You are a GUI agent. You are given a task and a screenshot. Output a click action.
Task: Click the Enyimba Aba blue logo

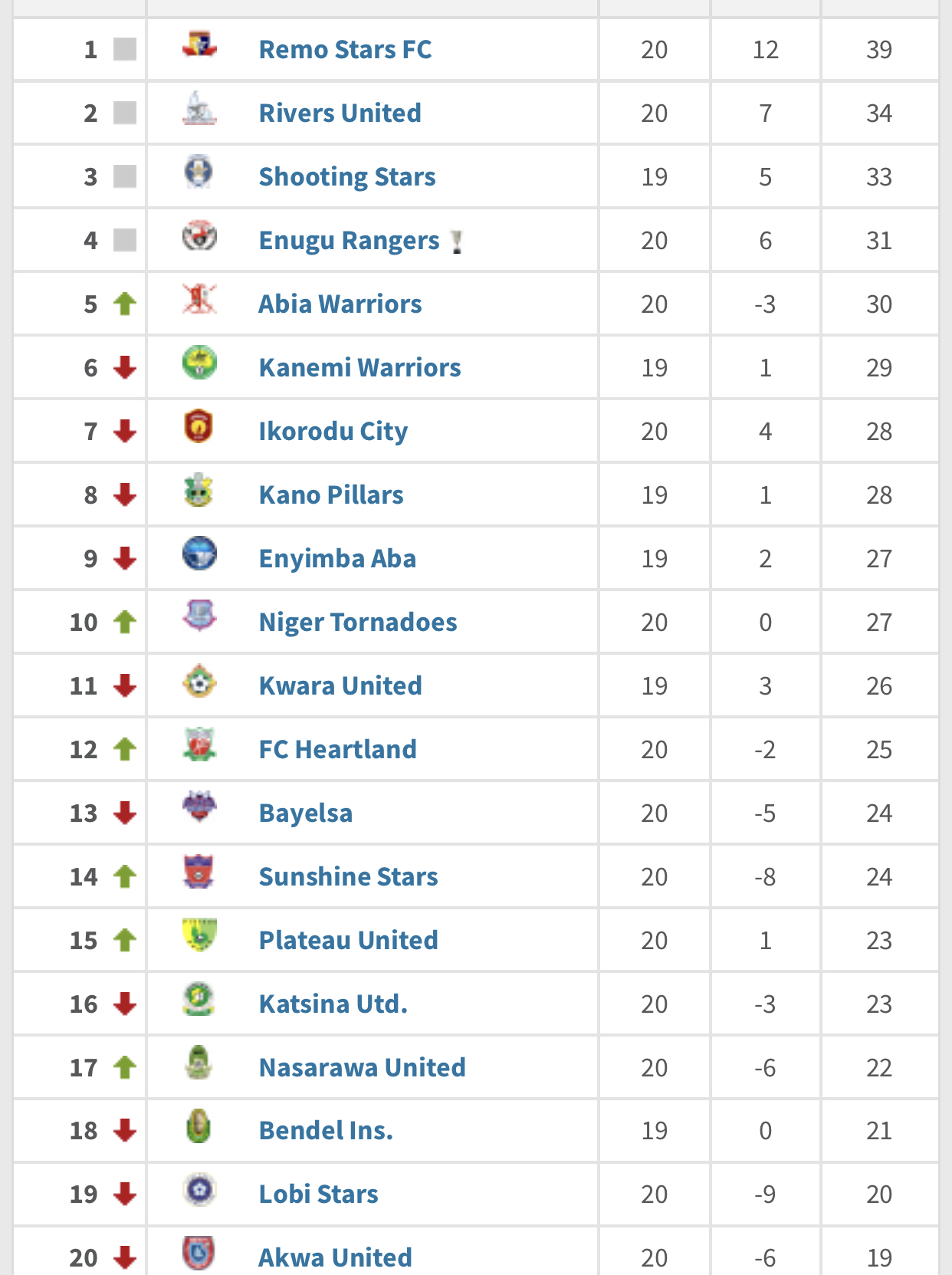pyautogui.click(x=199, y=554)
